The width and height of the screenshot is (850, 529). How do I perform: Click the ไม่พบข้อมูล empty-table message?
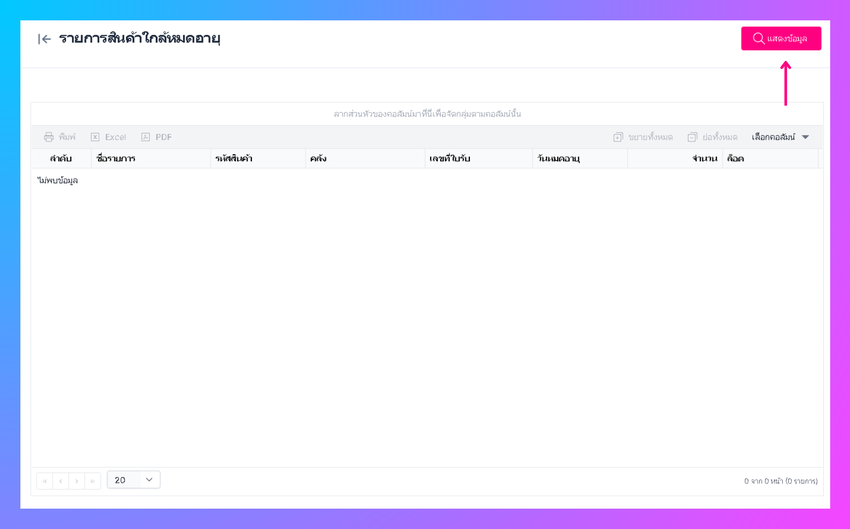coord(57,180)
